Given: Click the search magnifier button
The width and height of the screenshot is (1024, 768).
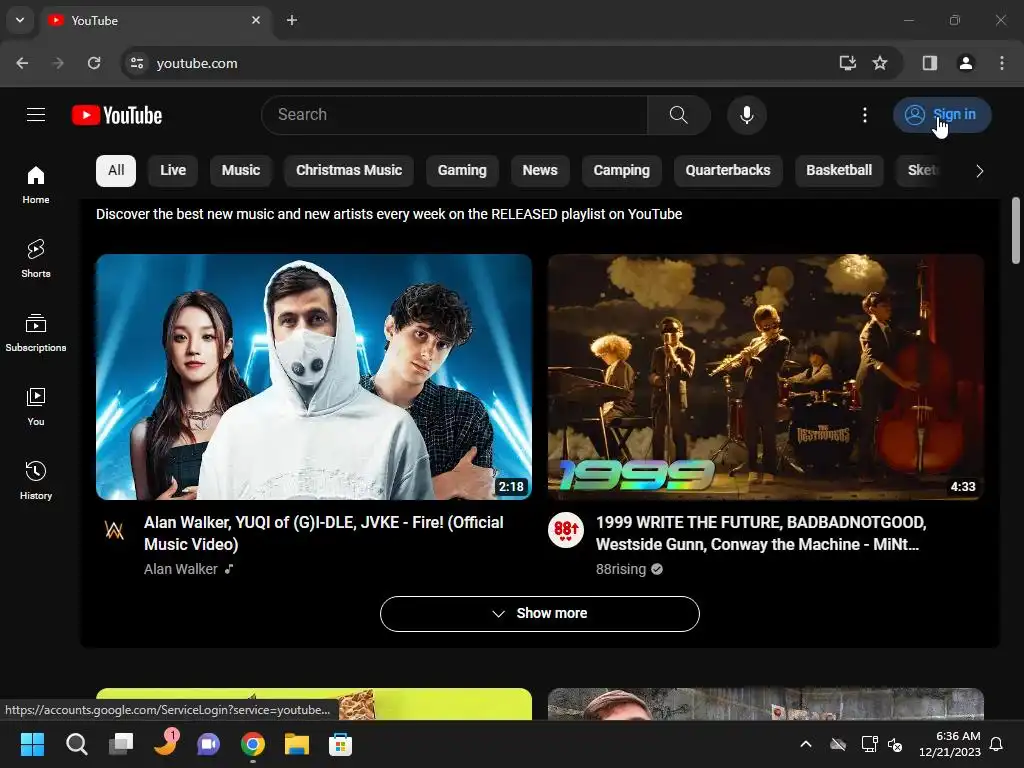Looking at the screenshot, I should [x=679, y=115].
